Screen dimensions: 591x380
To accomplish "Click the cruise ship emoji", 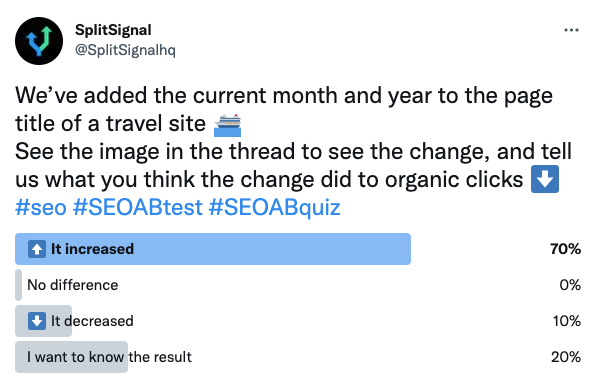I will 227,125.
